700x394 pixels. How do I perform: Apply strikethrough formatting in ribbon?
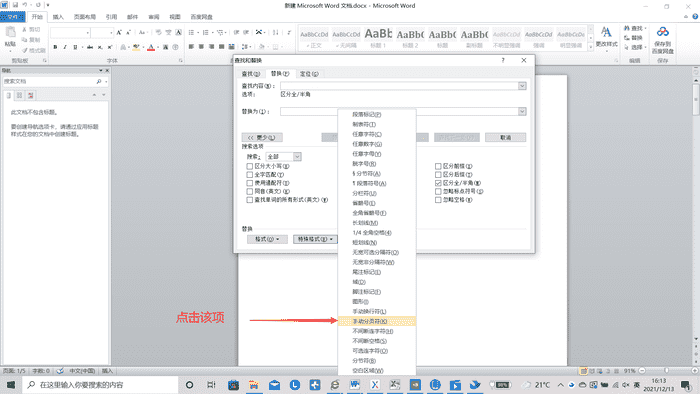(90, 47)
